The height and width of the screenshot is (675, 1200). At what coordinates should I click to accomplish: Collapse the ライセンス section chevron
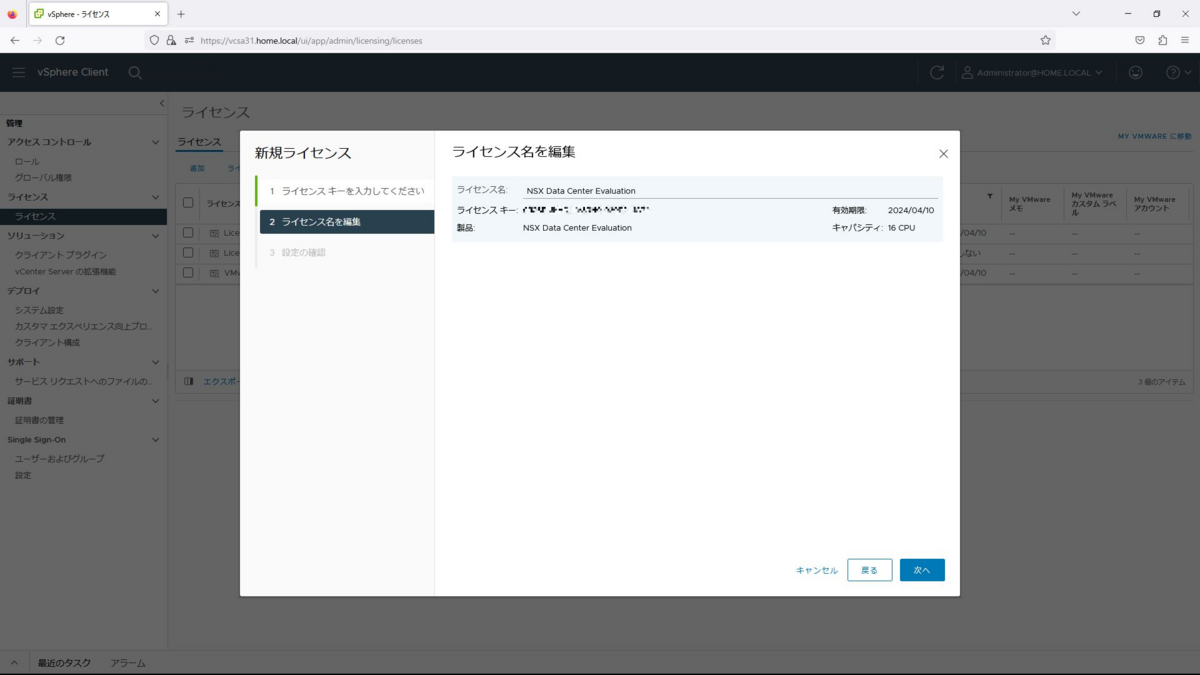pyautogui.click(x=155, y=197)
